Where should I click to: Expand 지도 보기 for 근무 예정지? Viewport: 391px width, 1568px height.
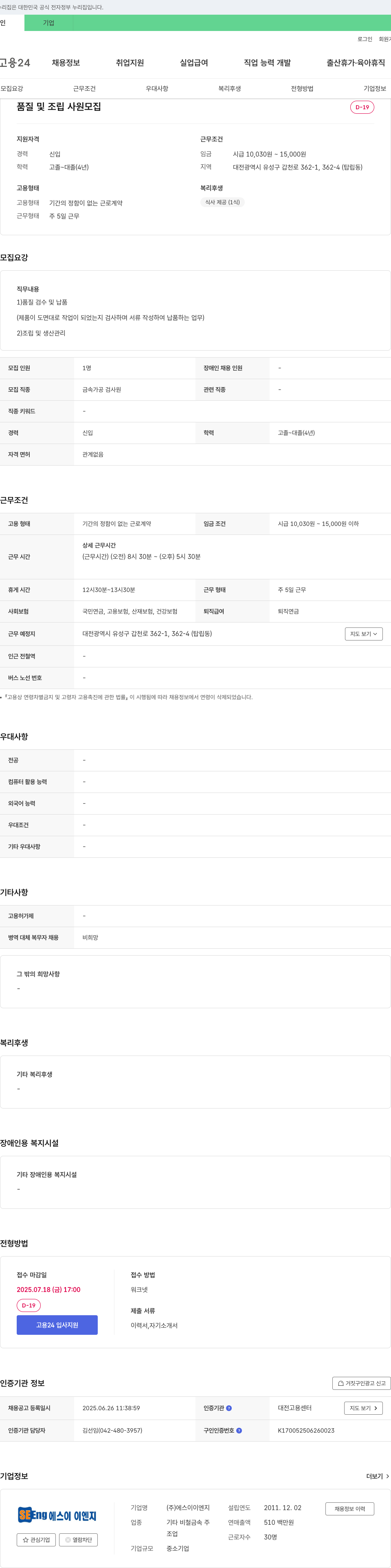click(364, 634)
